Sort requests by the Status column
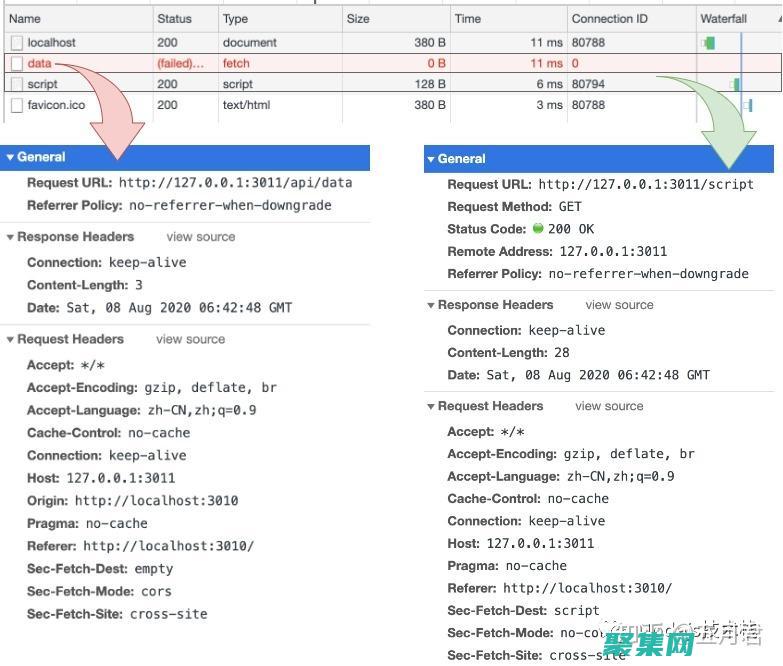Image resolution: width=783 pixels, height=666 pixels. [174, 19]
